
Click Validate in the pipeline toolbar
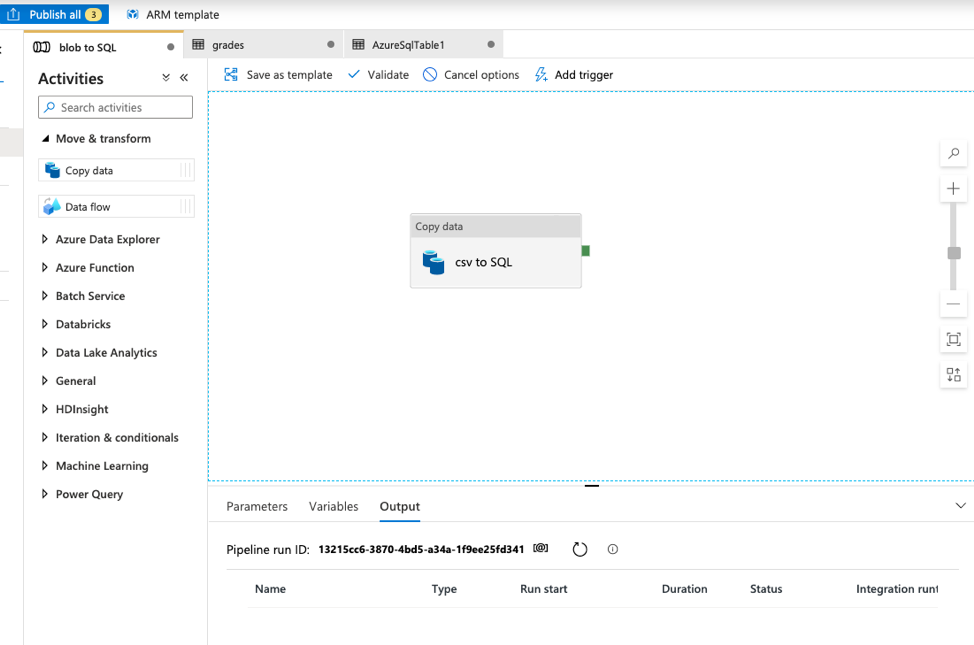point(378,75)
